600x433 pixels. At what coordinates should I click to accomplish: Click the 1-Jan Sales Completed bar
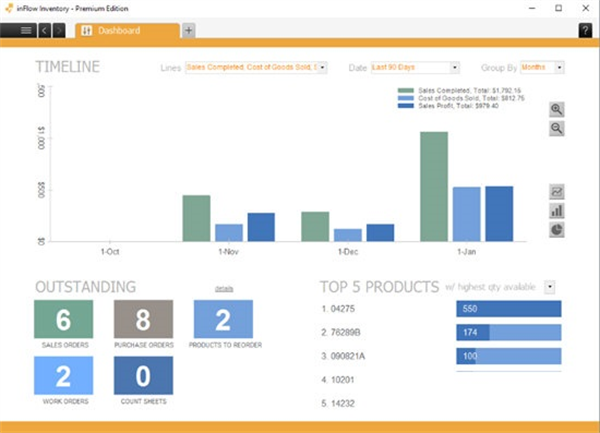coord(434,186)
